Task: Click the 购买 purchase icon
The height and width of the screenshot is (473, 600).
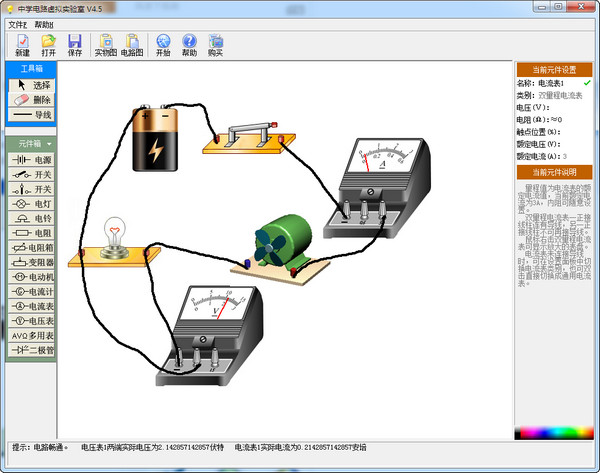Action: pyautogui.click(x=215, y=45)
